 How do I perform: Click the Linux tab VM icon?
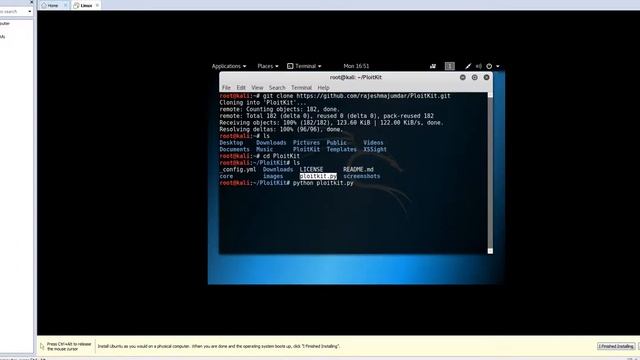76,5
